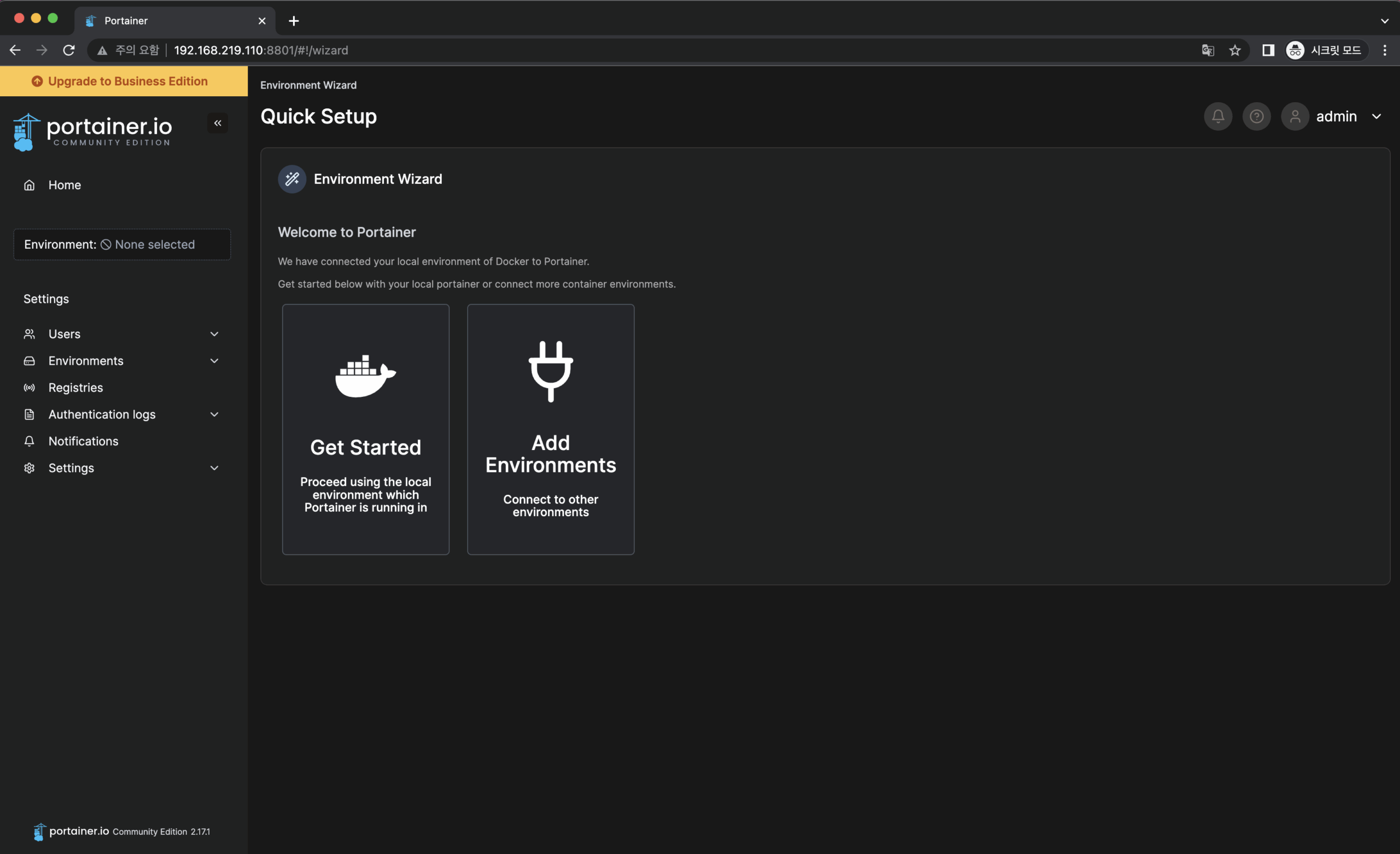
Task: Open Environments menu item
Action: click(x=121, y=361)
